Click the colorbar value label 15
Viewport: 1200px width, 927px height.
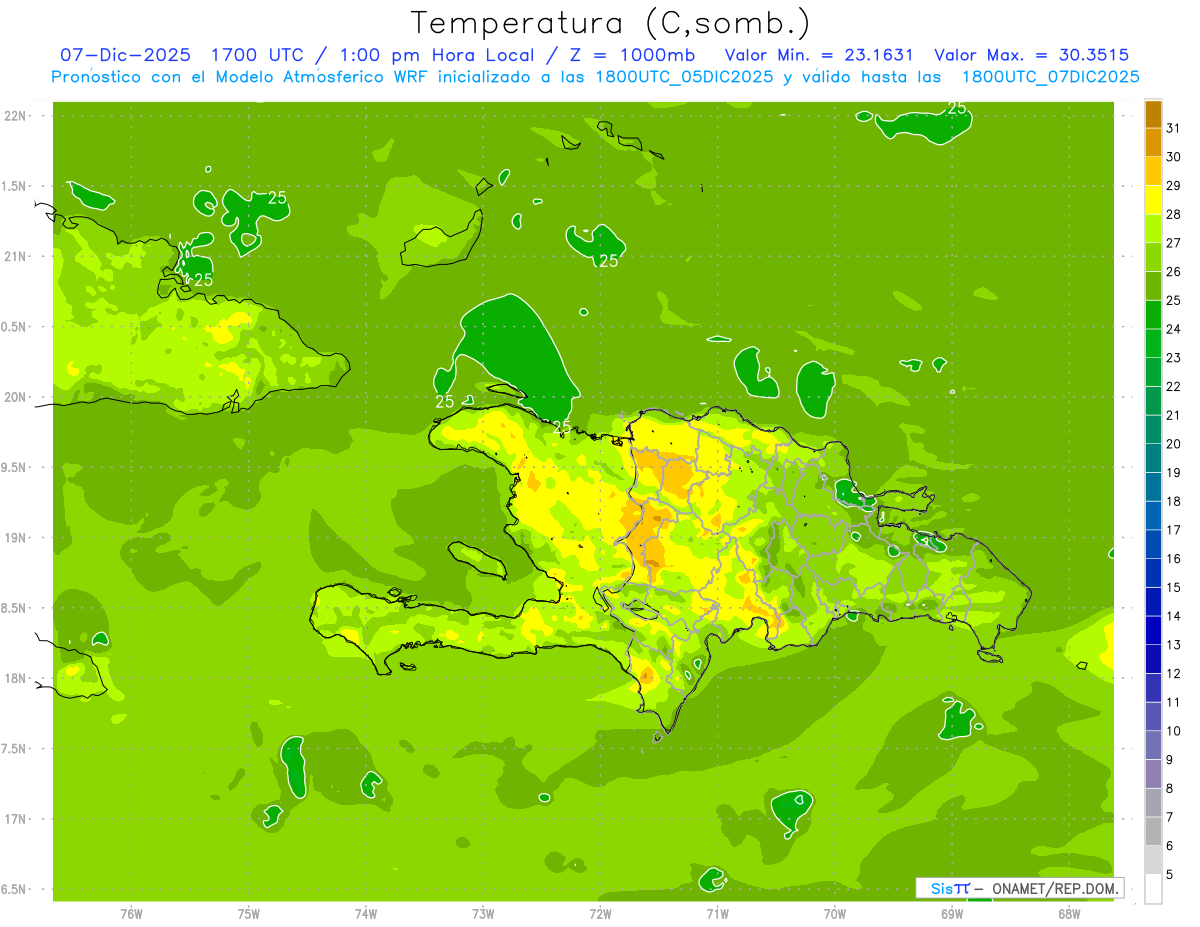[x=1174, y=588]
